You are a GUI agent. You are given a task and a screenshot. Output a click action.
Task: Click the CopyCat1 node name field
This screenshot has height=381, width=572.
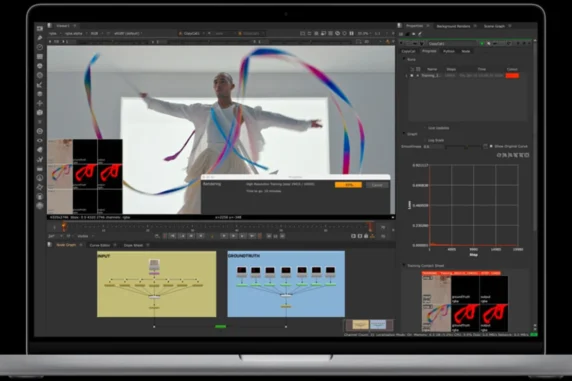tap(452, 44)
